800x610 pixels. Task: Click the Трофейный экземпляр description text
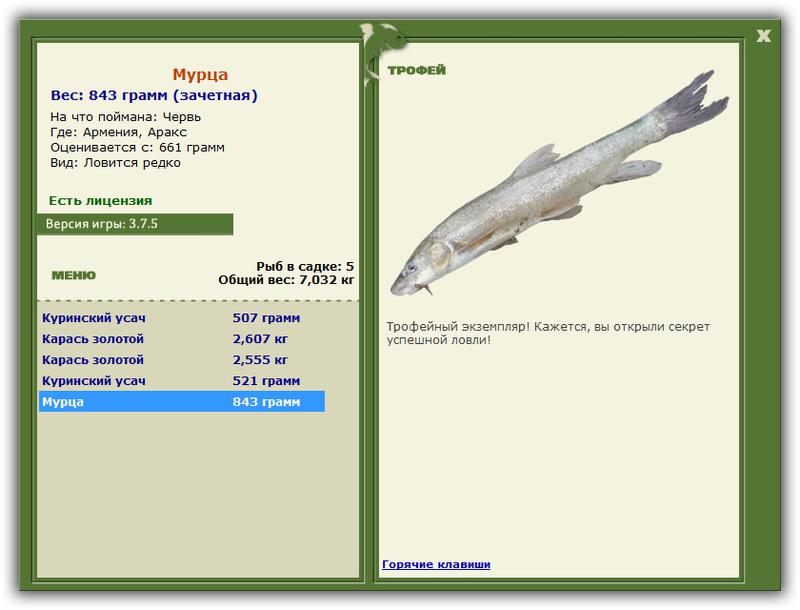click(x=548, y=333)
